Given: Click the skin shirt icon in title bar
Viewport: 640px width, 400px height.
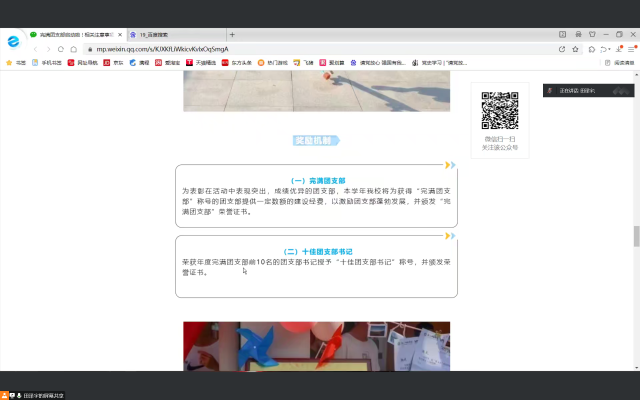Looking at the screenshot, I should coord(592,34).
